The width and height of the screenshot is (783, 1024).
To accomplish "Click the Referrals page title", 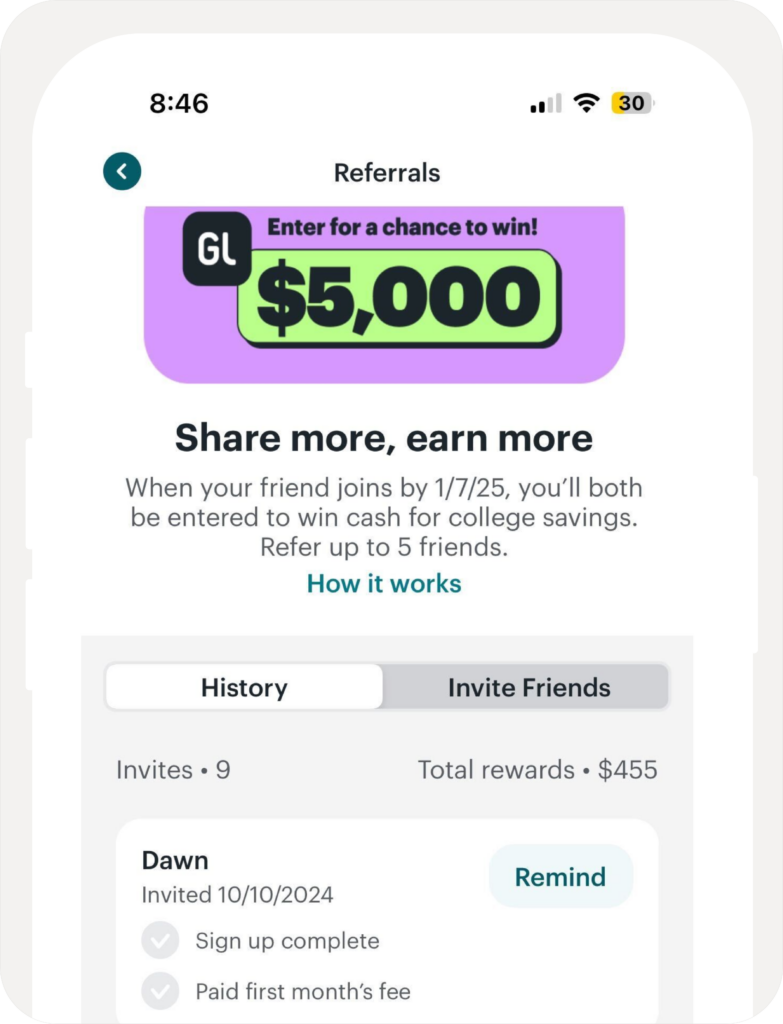I will (387, 172).
